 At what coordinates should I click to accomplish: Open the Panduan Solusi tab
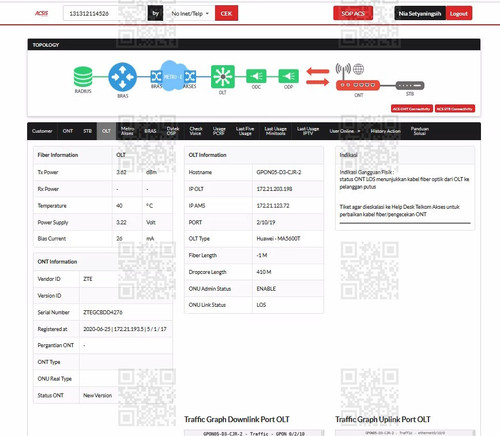(420, 131)
